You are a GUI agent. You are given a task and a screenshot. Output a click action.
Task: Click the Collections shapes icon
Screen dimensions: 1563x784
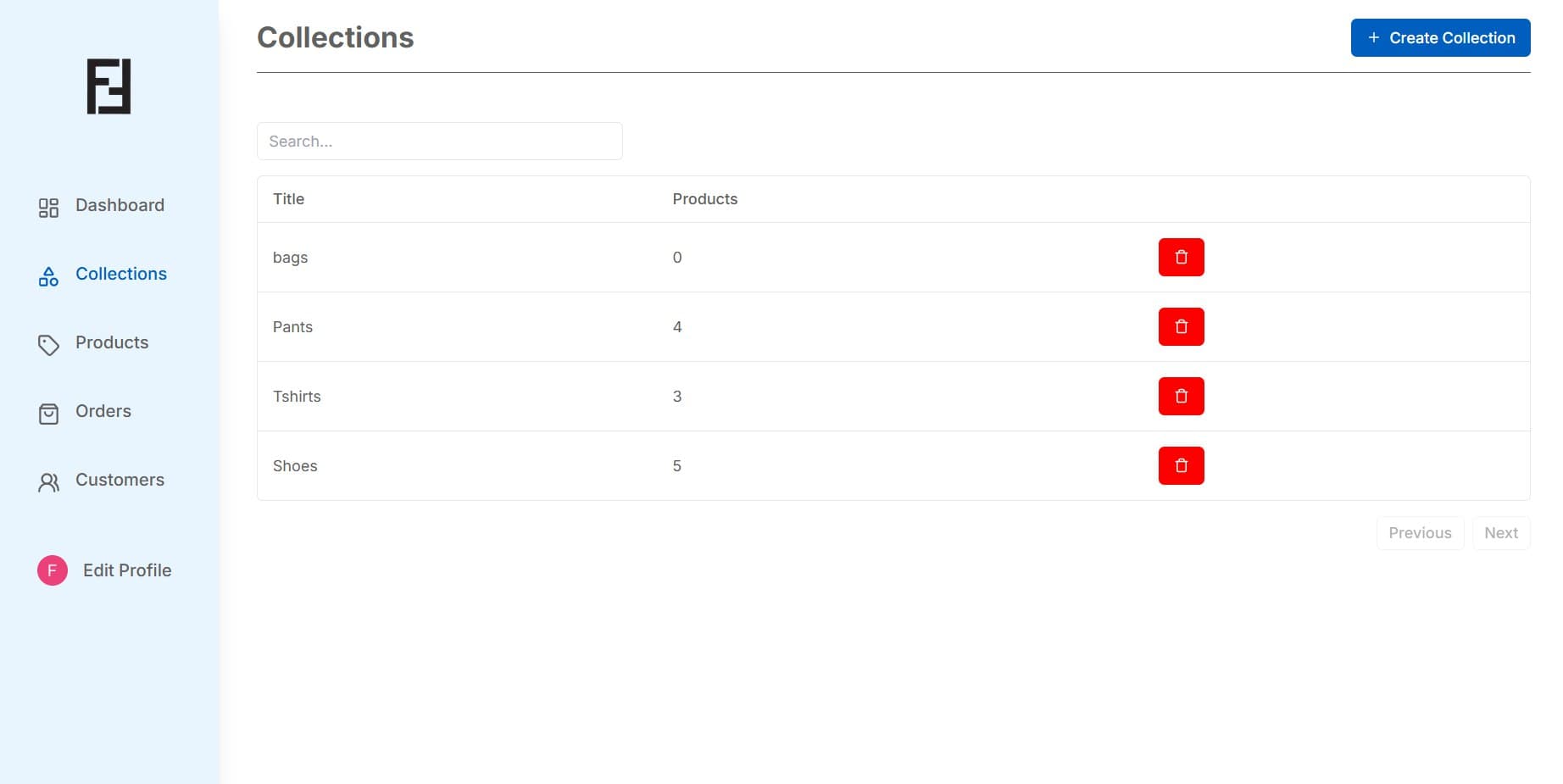click(48, 276)
